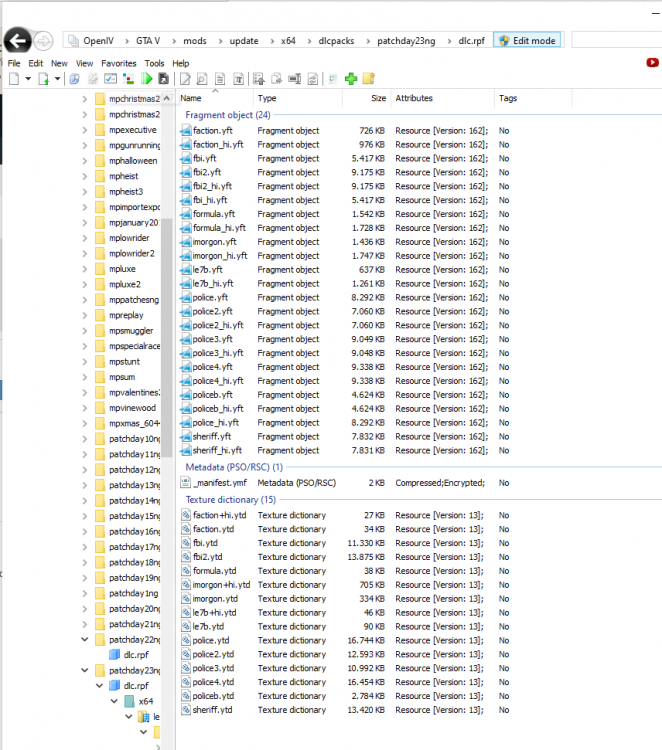Click the yellow new folder toolbar icon
Viewport: 662px width, 750px height.
point(369,78)
